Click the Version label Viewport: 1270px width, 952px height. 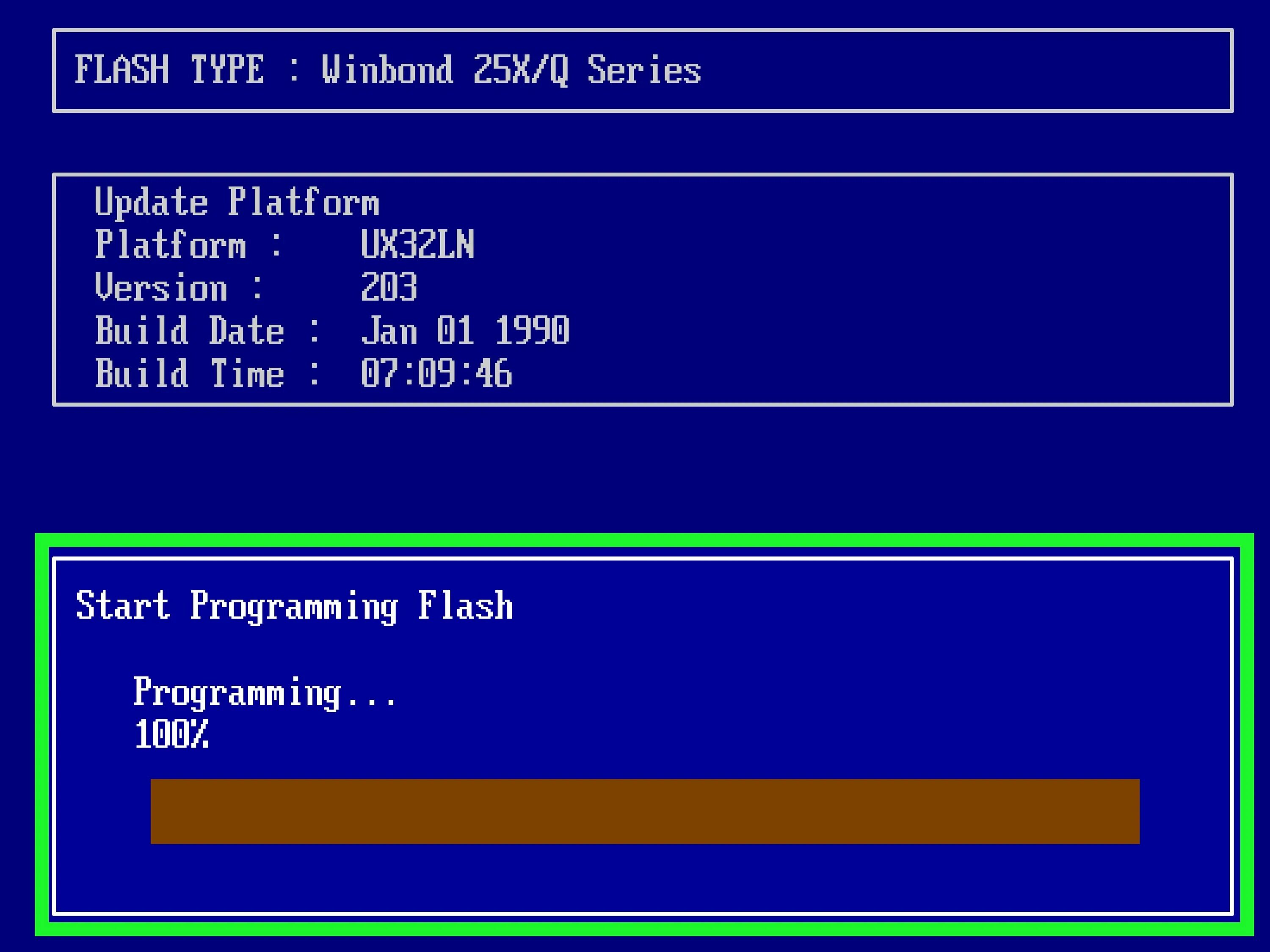point(161,287)
